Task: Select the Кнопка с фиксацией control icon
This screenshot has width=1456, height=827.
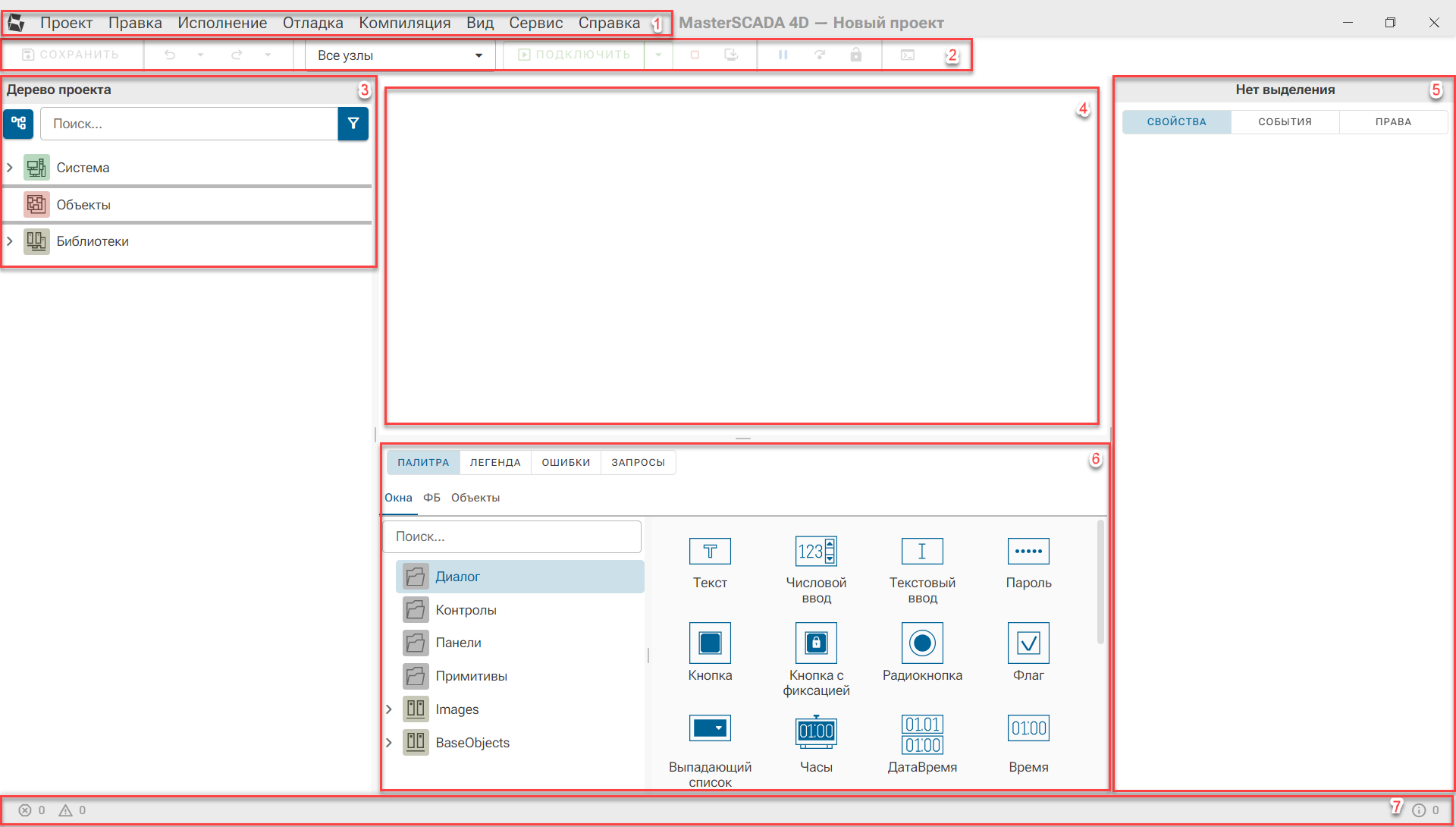Action: coord(816,643)
